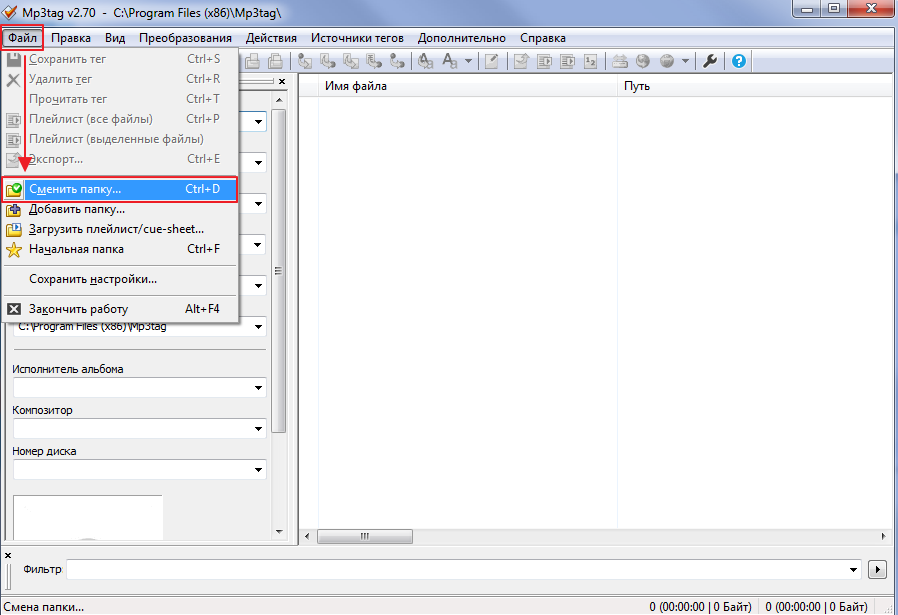Click Удалить тег menu entry

[x=120, y=79]
